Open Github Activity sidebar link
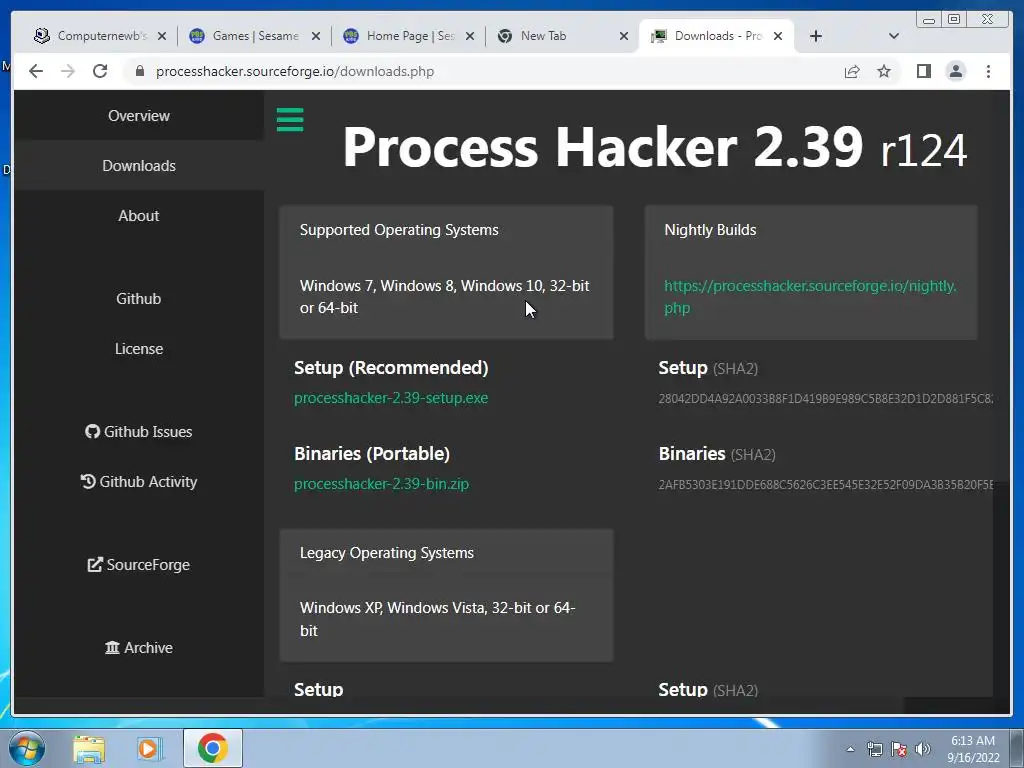Screen dimensions: 1024x768 click(x=139, y=481)
